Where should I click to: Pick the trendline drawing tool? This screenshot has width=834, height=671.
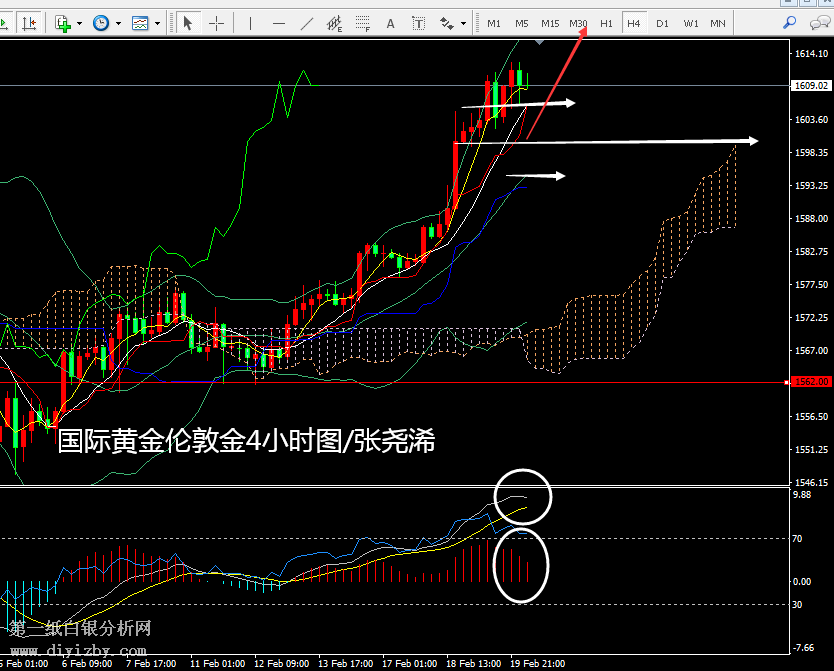(x=307, y=23)
